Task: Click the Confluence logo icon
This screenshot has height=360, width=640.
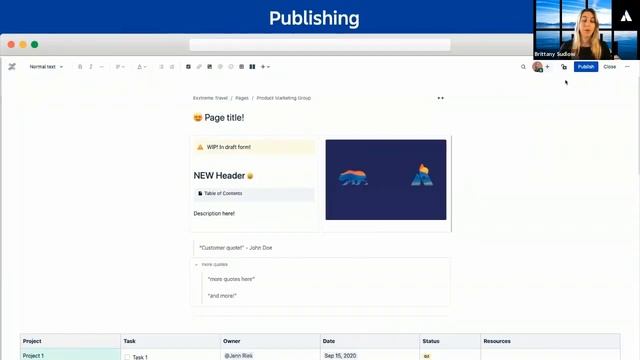Action: tap(12, 67)
